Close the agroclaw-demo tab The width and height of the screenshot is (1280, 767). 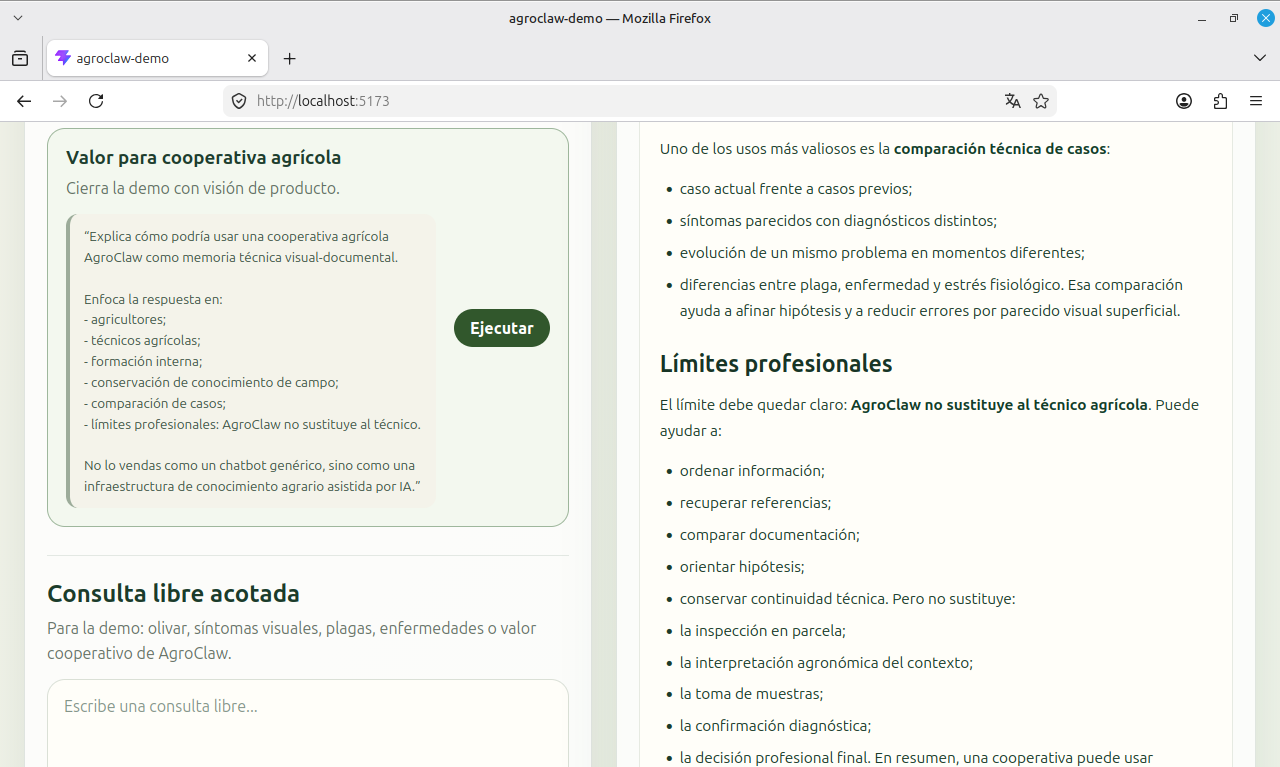tap(253, 58)
